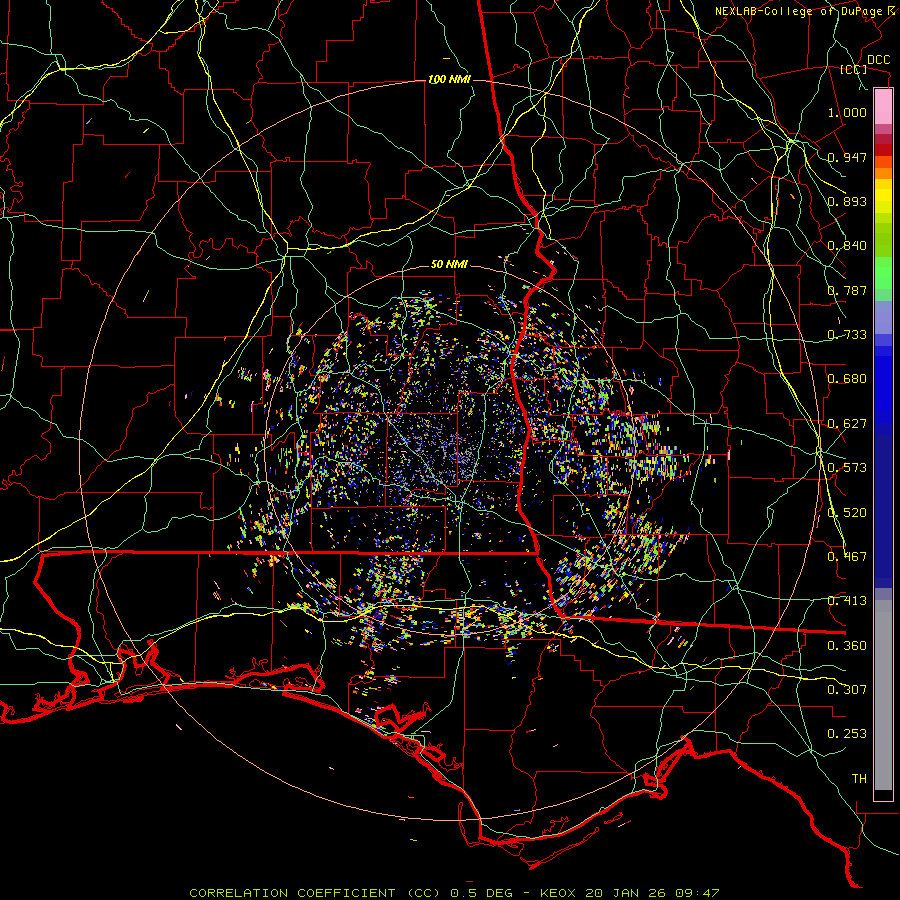
Task: Click the 0.840 scale value
Action: (x=847, y=246)
